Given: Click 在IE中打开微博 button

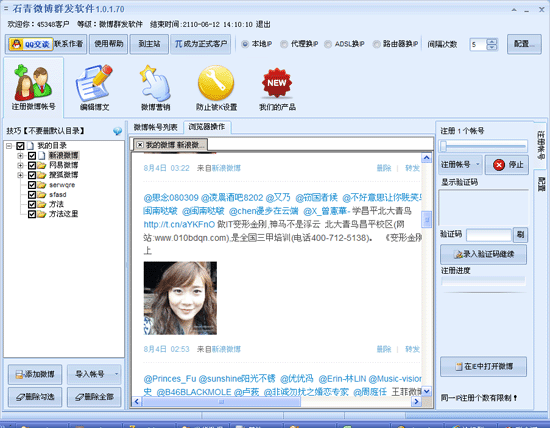Looking at the screenshot, I should pos(483,367).
